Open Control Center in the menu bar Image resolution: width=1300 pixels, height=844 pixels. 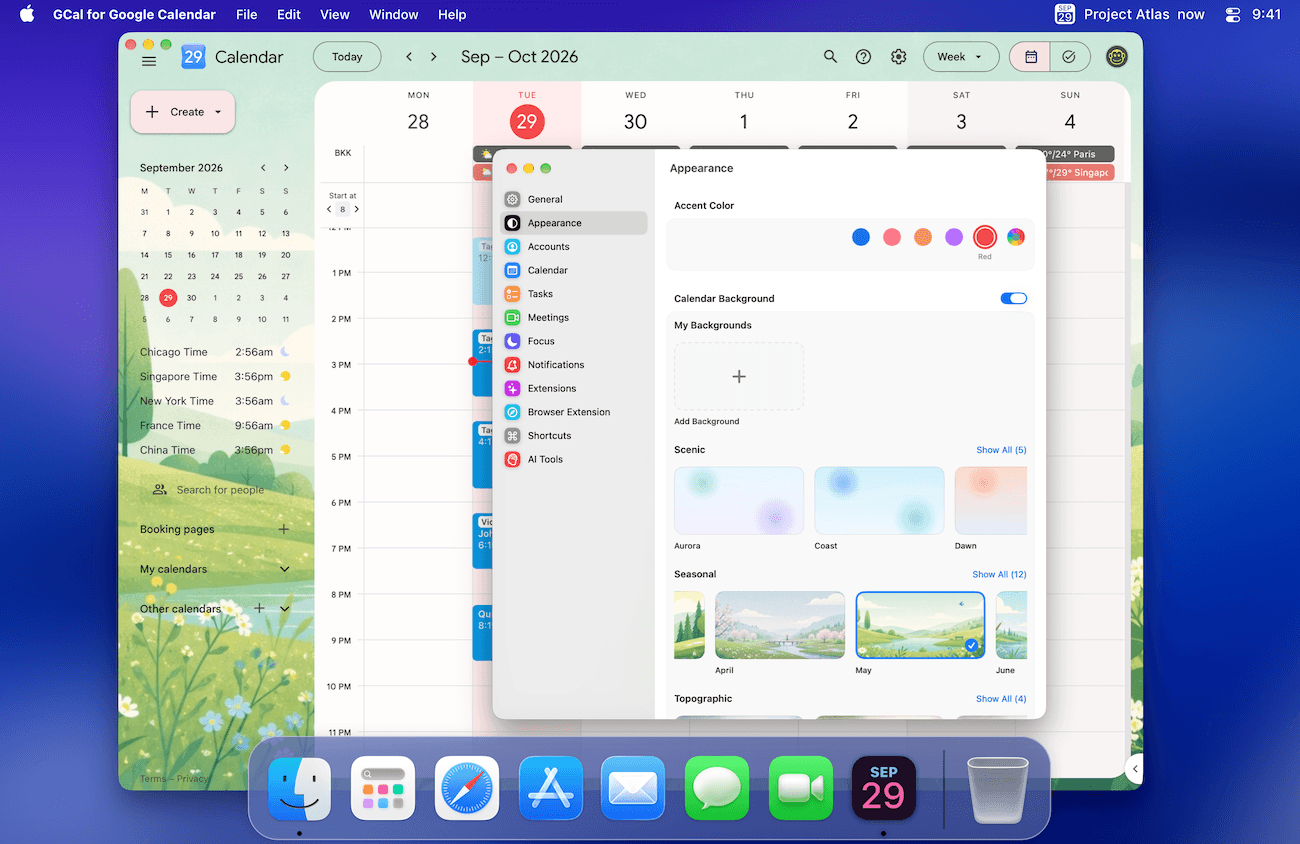[1231, 14]
